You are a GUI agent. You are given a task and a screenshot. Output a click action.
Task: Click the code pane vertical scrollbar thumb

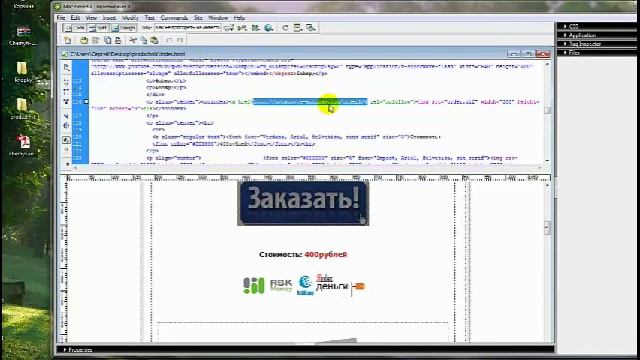point(547,111)
